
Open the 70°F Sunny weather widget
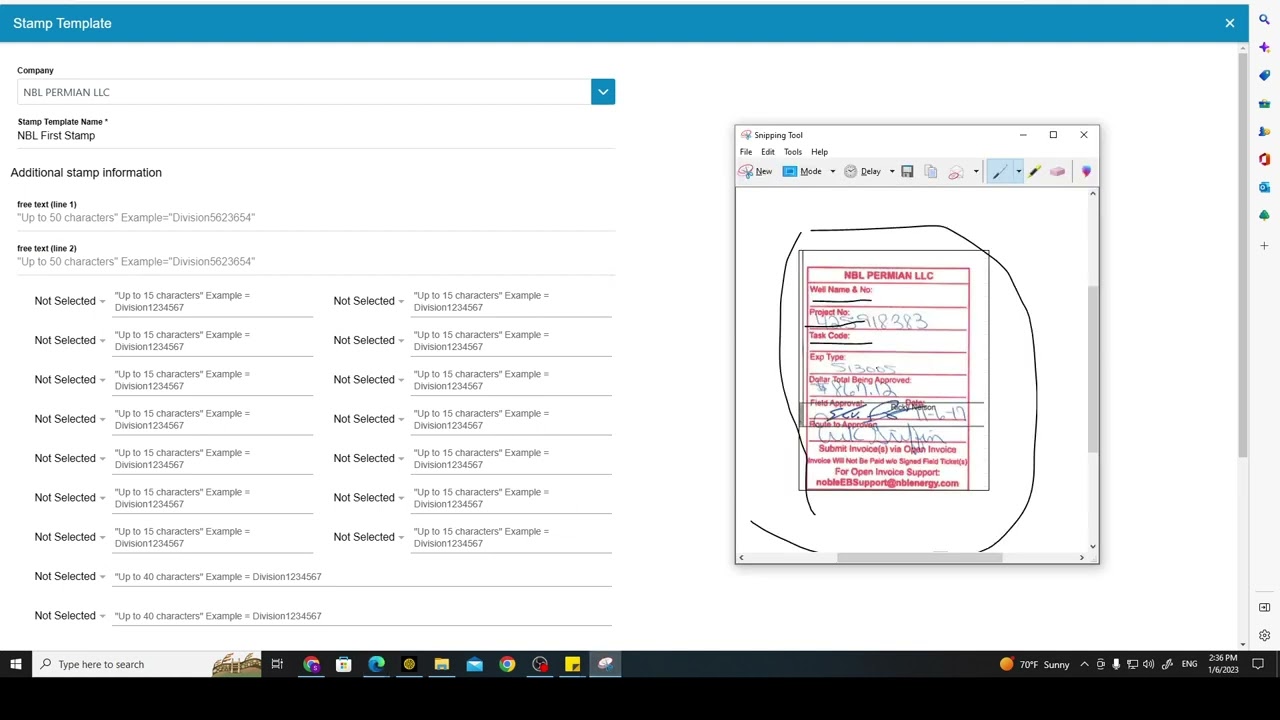tap(1034, 664)
